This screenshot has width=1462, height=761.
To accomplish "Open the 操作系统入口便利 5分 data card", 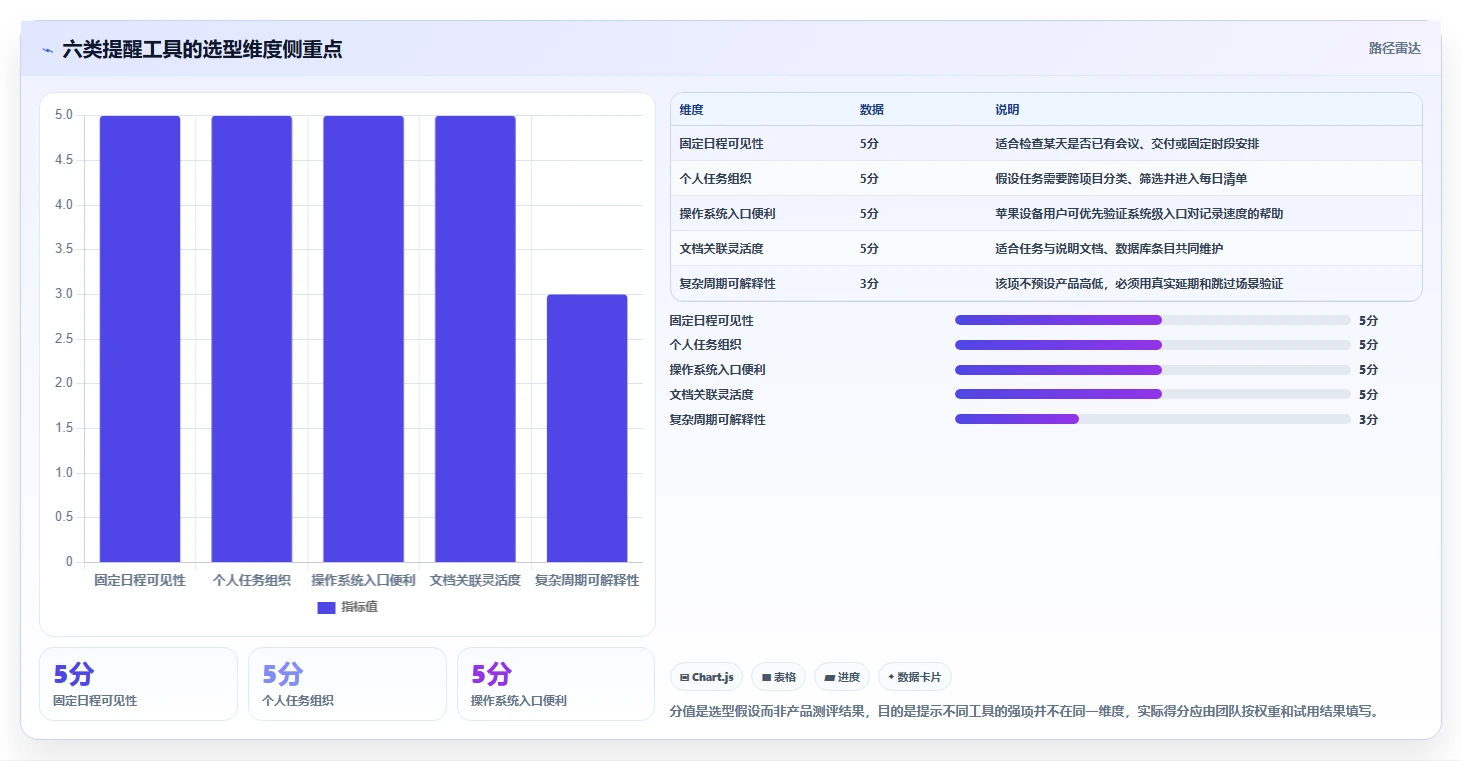I will pos(556,684).
